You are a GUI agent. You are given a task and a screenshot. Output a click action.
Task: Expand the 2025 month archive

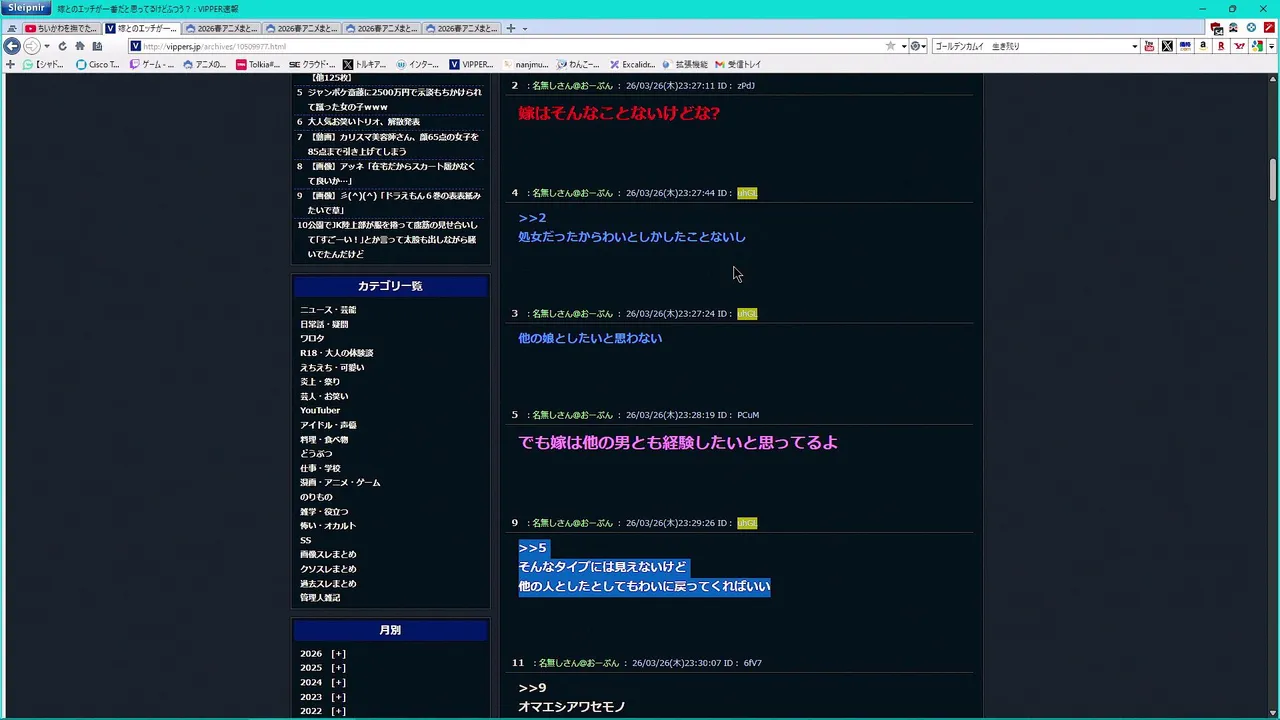click(338, 668)
